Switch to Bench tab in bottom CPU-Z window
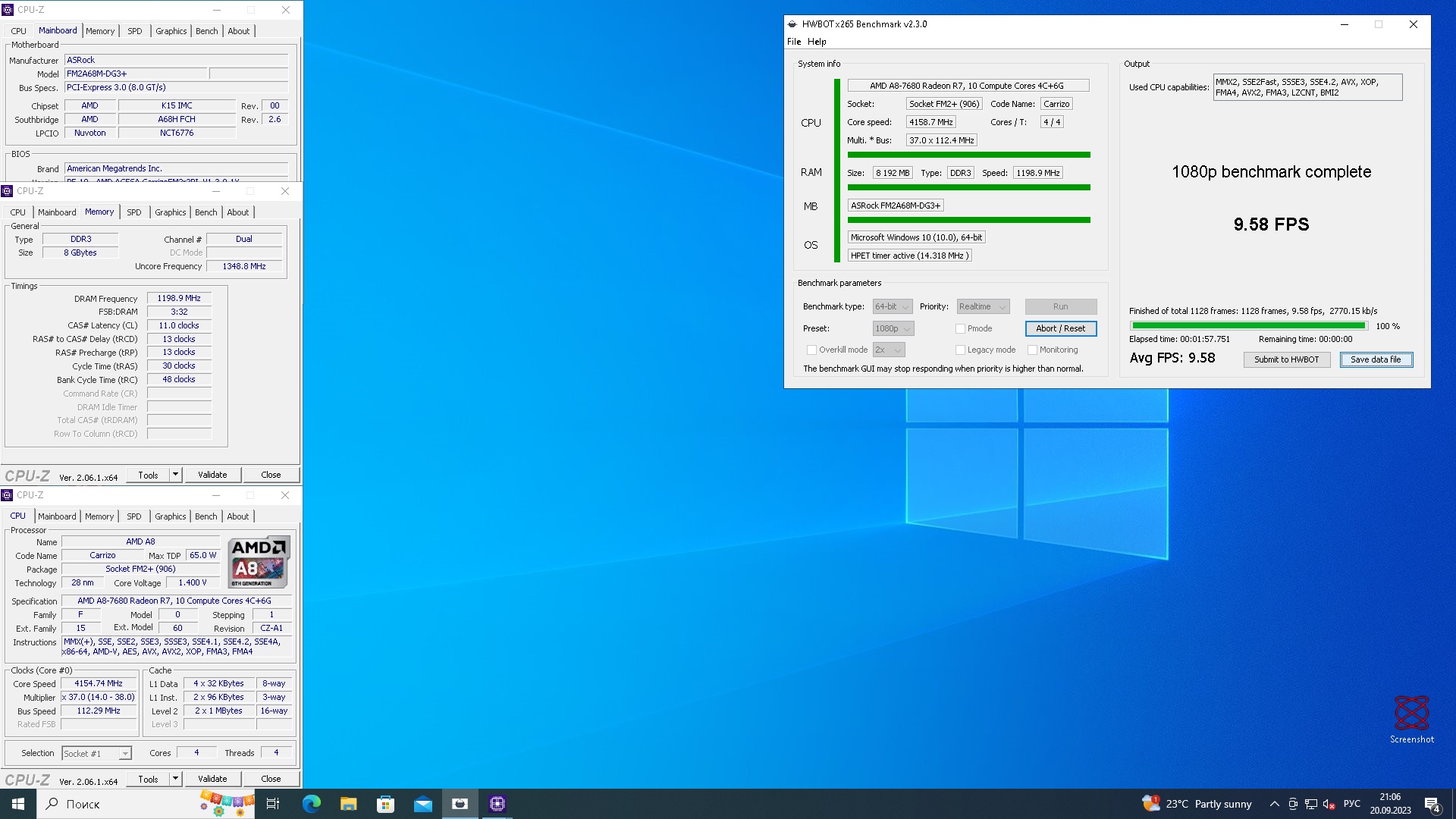This screenshot has height=819, width=1456. pos(206,516)
